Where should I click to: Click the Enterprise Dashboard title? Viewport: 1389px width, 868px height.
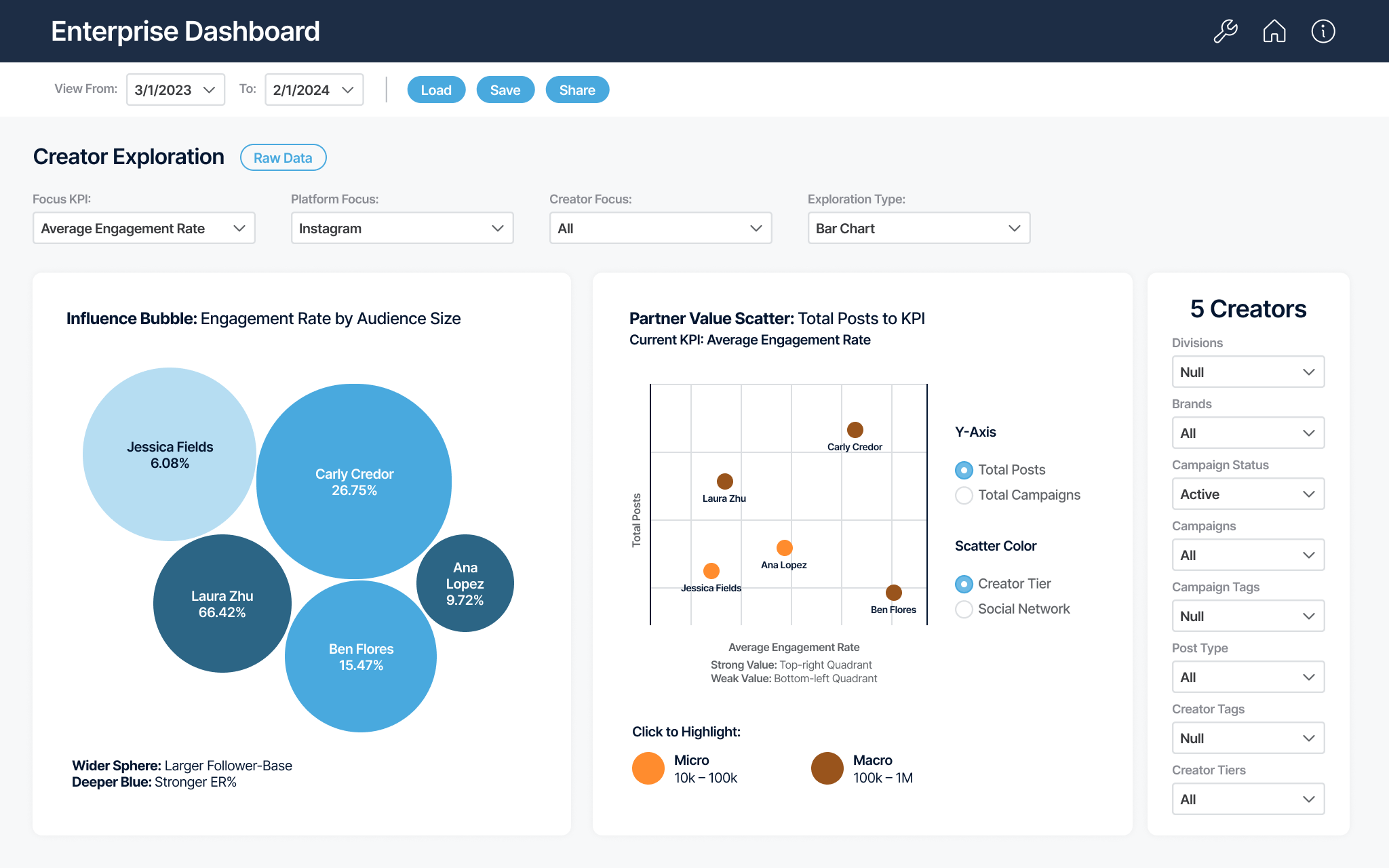point(185,31)
